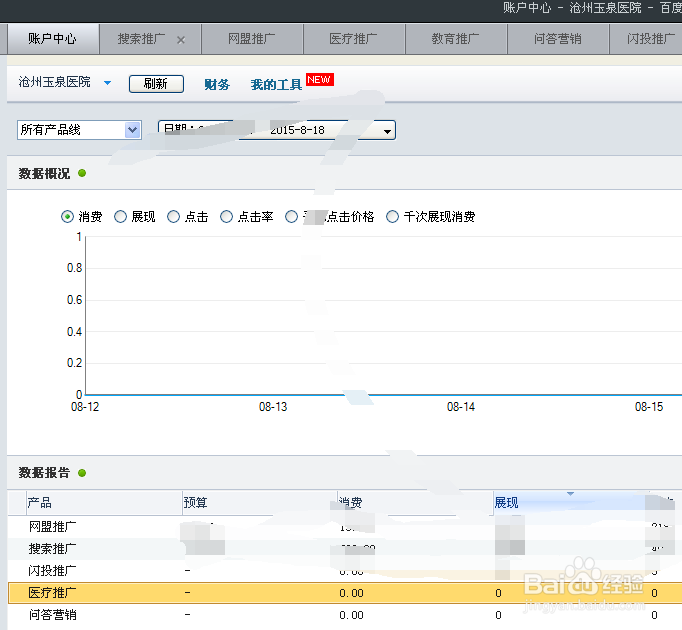Switch to the 账户中心 tab
The image size is (682, 630).
click(x=53, y=39)
